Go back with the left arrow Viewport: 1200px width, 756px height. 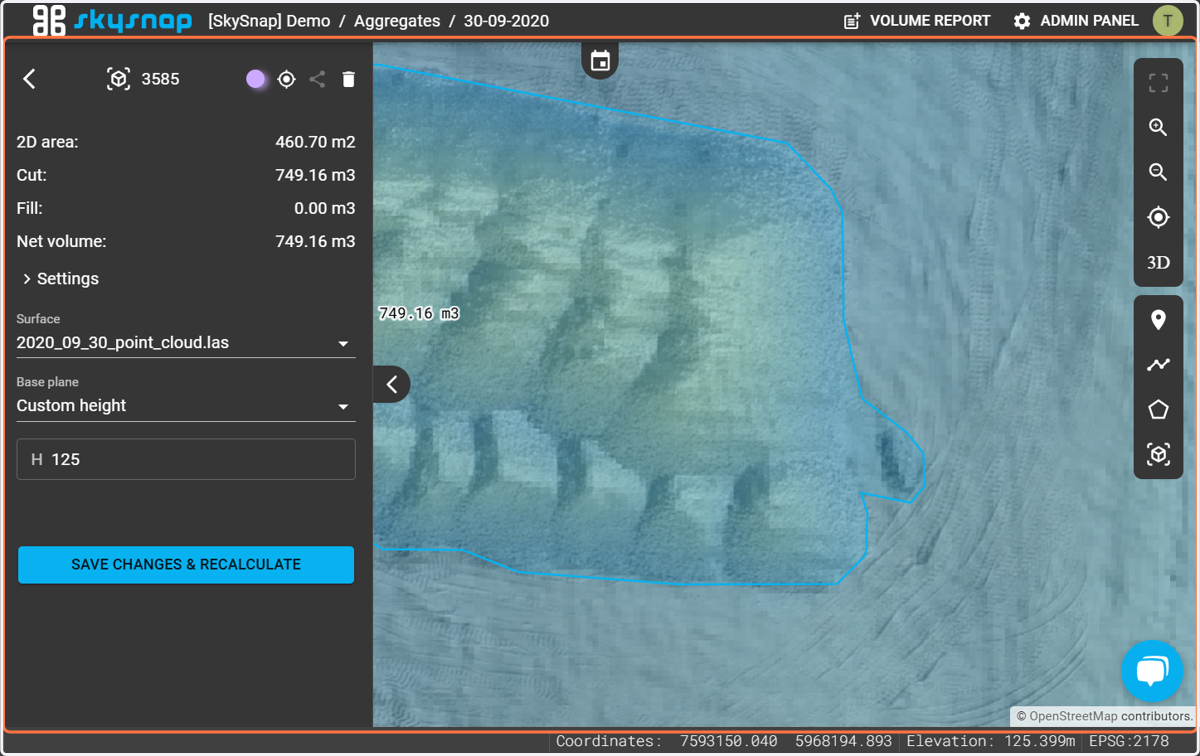click(x=30, y=79)
